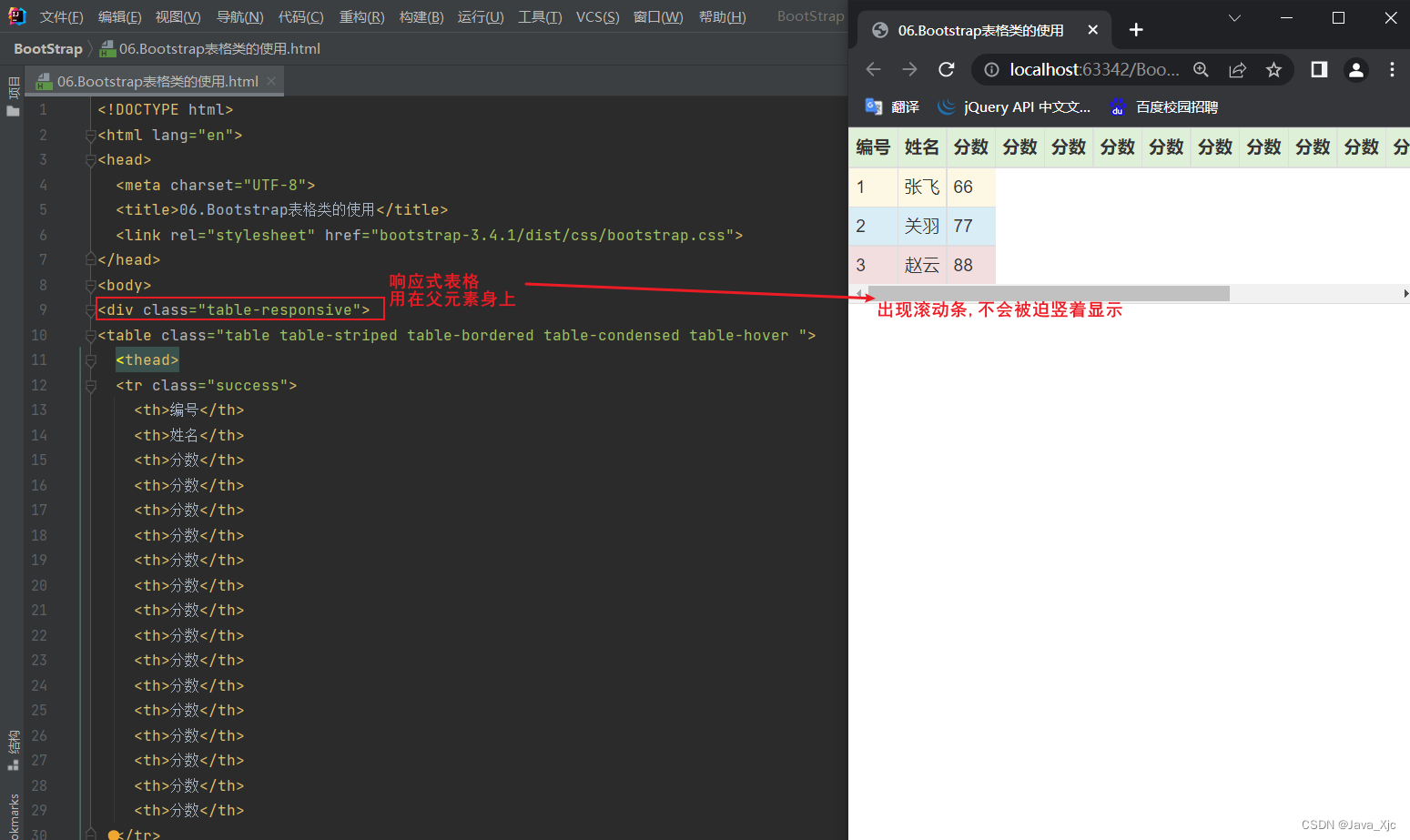Click the localhost address bar
Image resolution: width=1410 pixels, height=840 pixels.
point(1094,69)
